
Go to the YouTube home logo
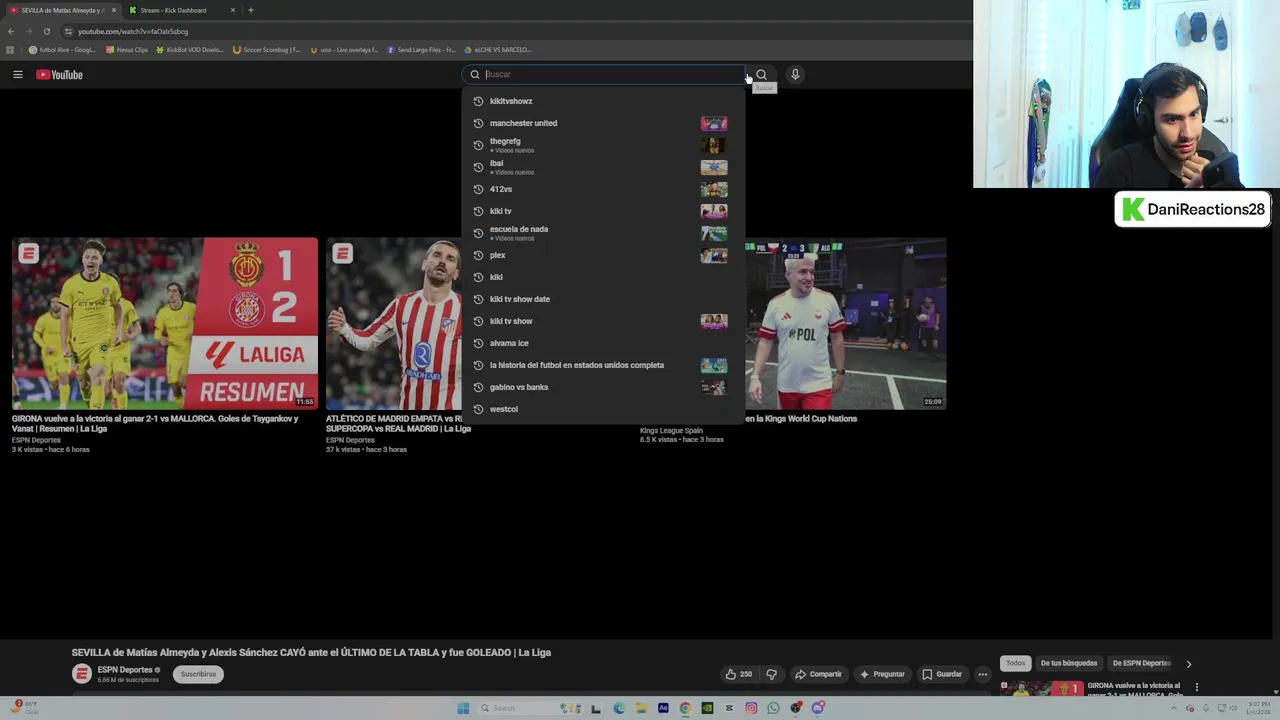pyautogui.click(x=59, y=74)
